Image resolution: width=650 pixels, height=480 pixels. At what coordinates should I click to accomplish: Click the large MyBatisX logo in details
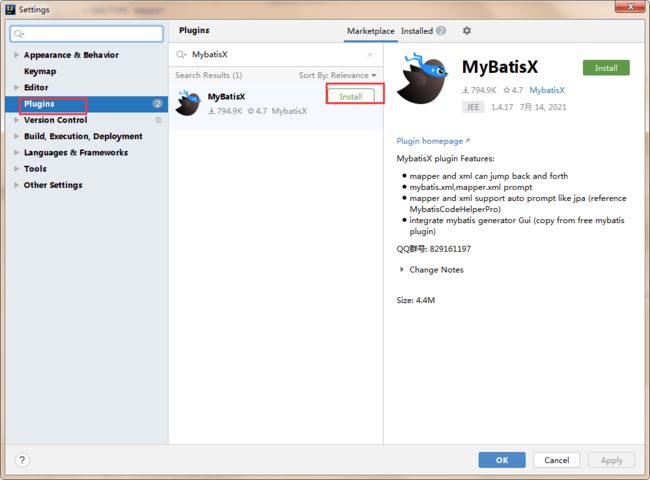(422, 78)
